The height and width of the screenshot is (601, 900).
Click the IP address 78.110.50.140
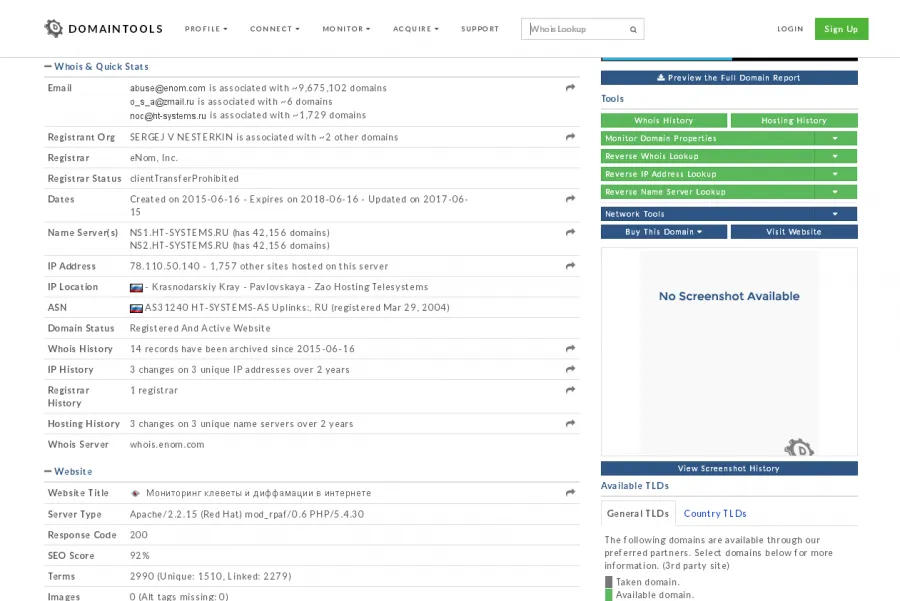click(165, 266)
